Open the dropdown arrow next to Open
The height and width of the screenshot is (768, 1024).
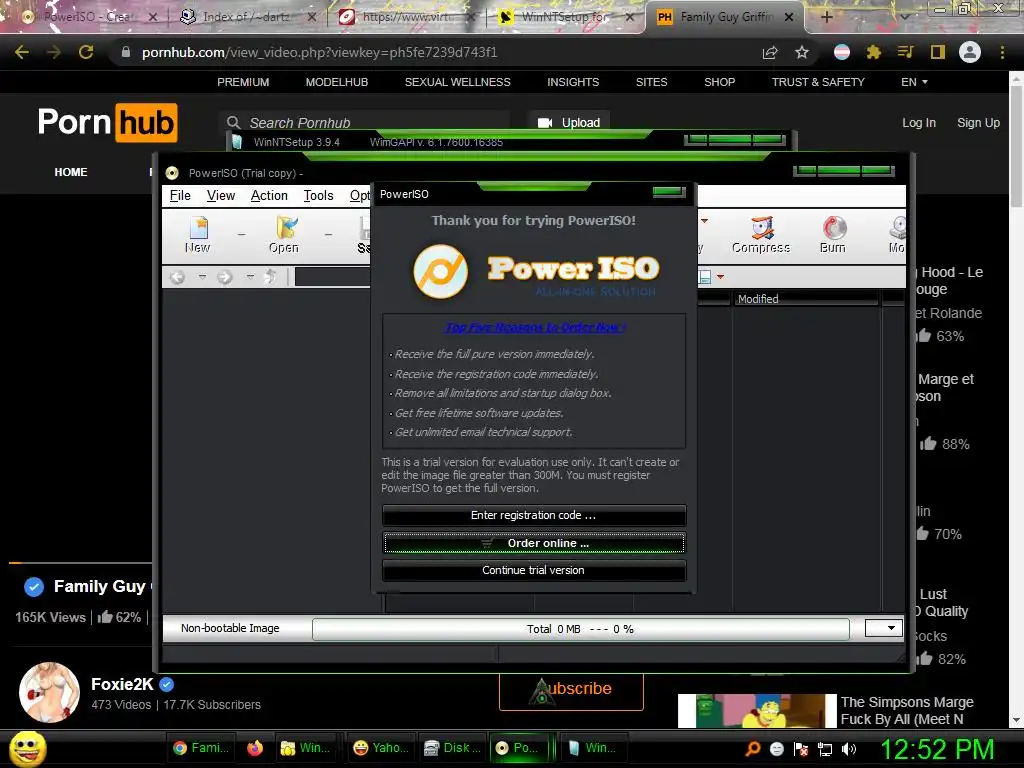click(x=328, y=234)
